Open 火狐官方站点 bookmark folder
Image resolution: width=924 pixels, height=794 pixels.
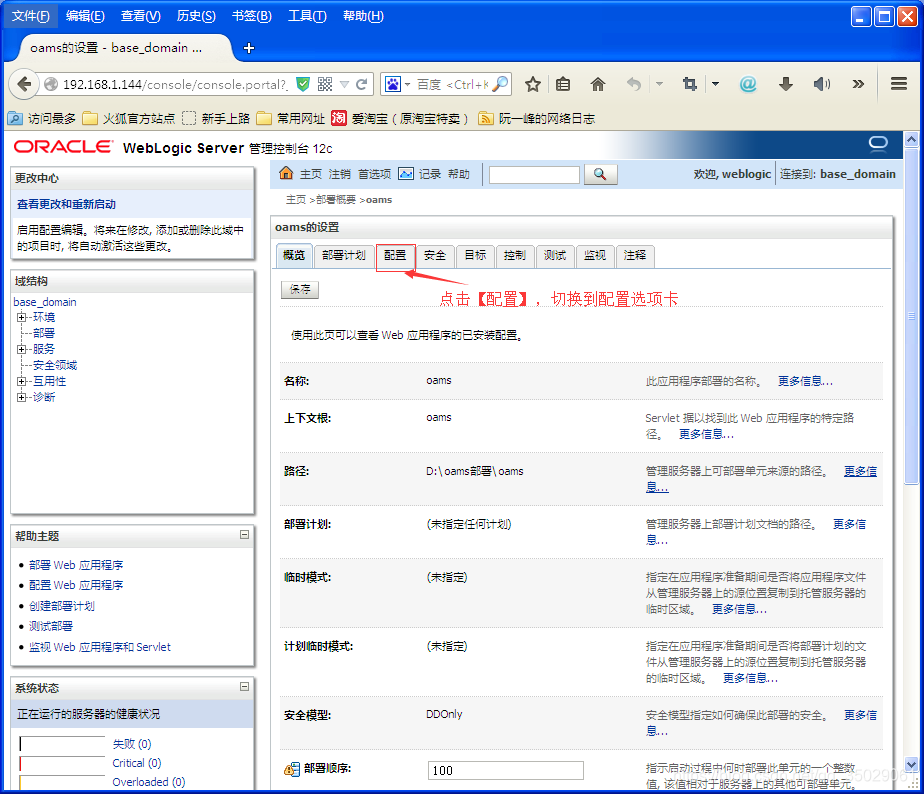[129, 118]
